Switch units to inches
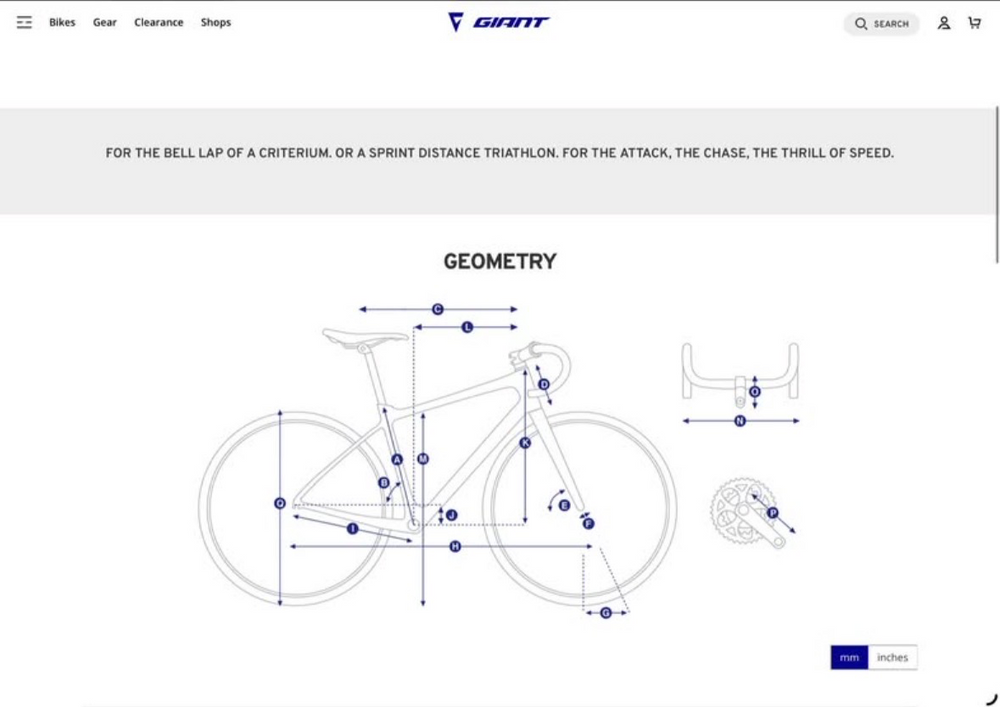 892,657
